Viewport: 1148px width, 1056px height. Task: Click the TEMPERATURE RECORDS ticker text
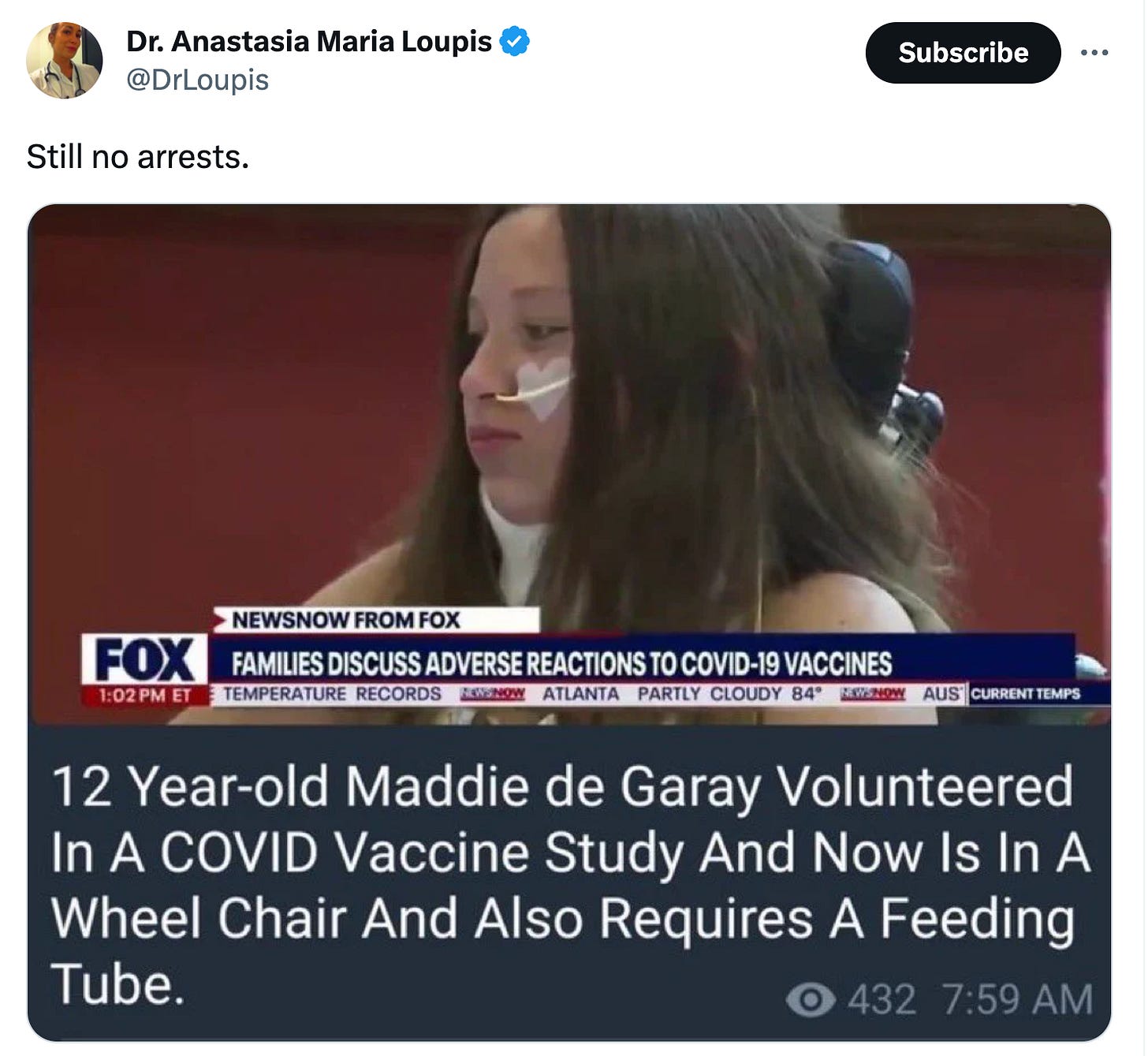(x=332, y=694)
